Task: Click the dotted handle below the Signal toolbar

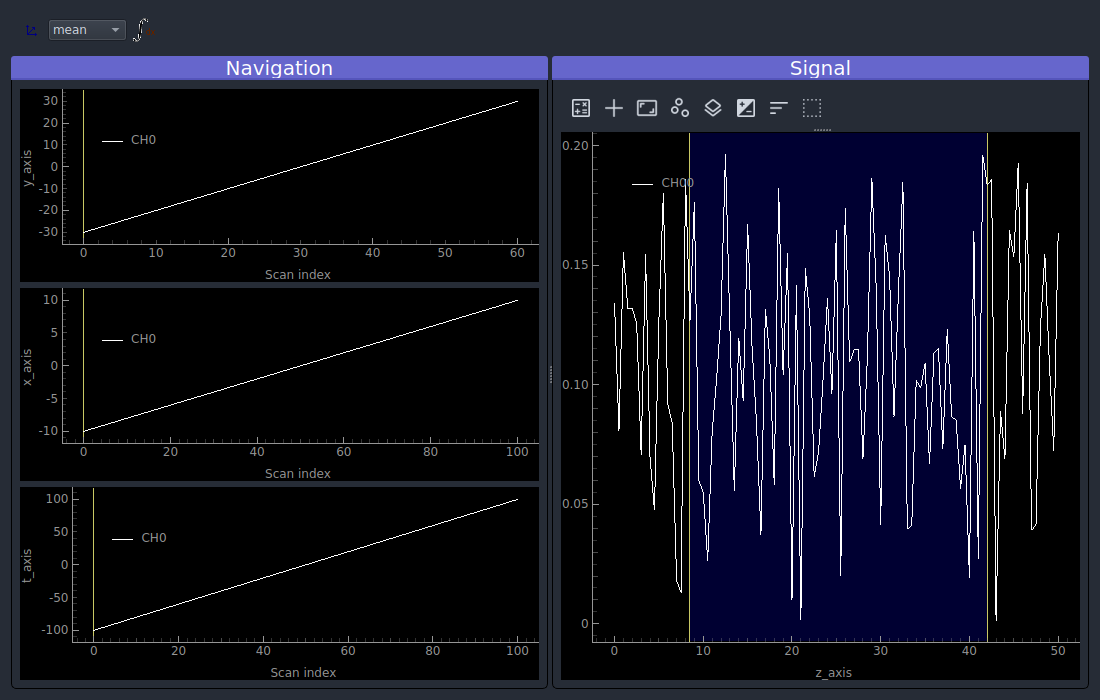Action: [x=822, y=130]
